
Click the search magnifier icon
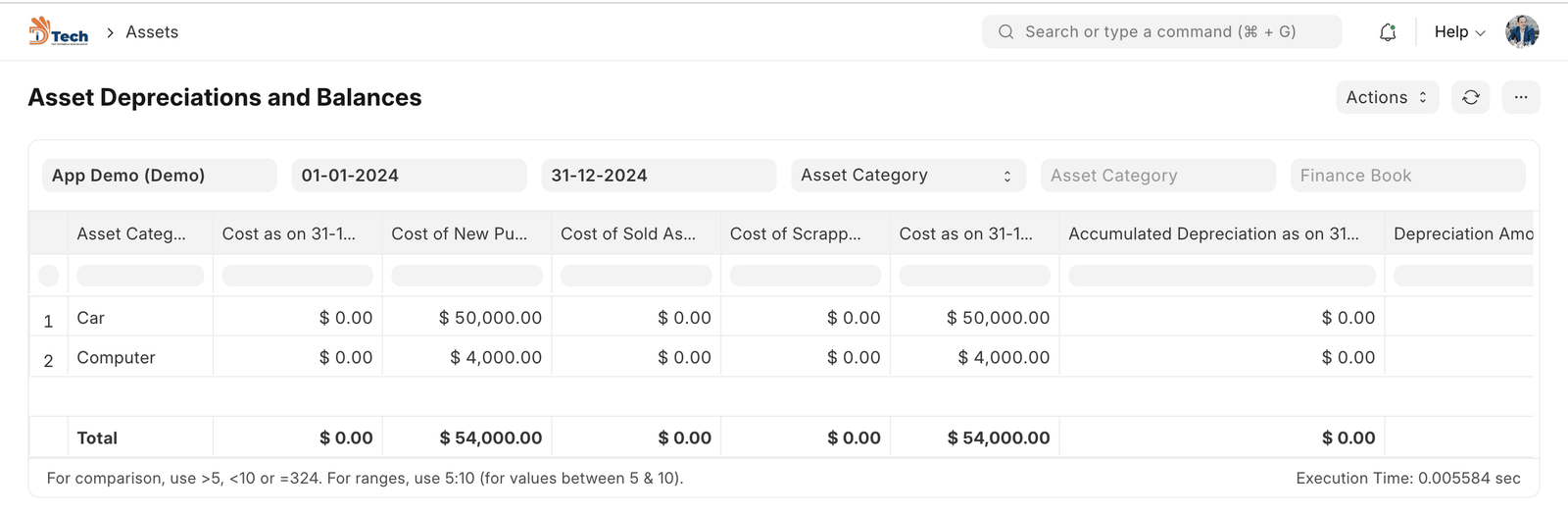(1005, 32)
